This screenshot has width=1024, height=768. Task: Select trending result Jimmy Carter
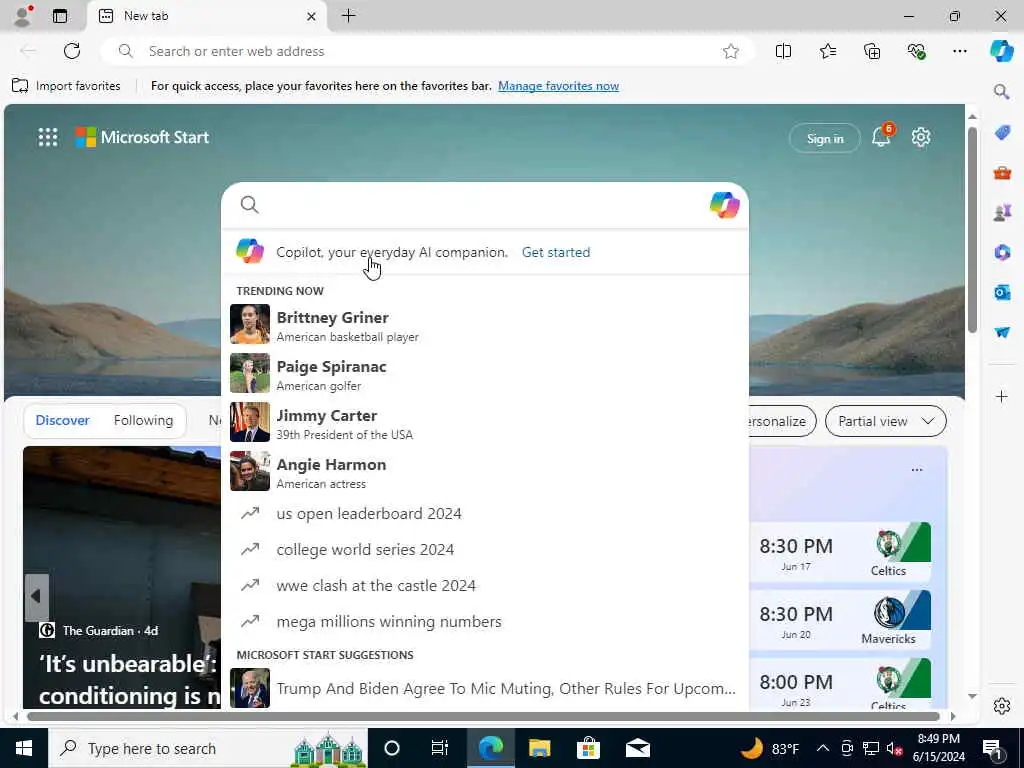click(485, 422)
